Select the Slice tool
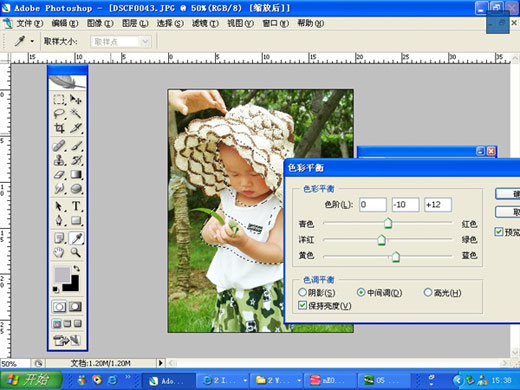The image size is (520, 390). point(76,128)
